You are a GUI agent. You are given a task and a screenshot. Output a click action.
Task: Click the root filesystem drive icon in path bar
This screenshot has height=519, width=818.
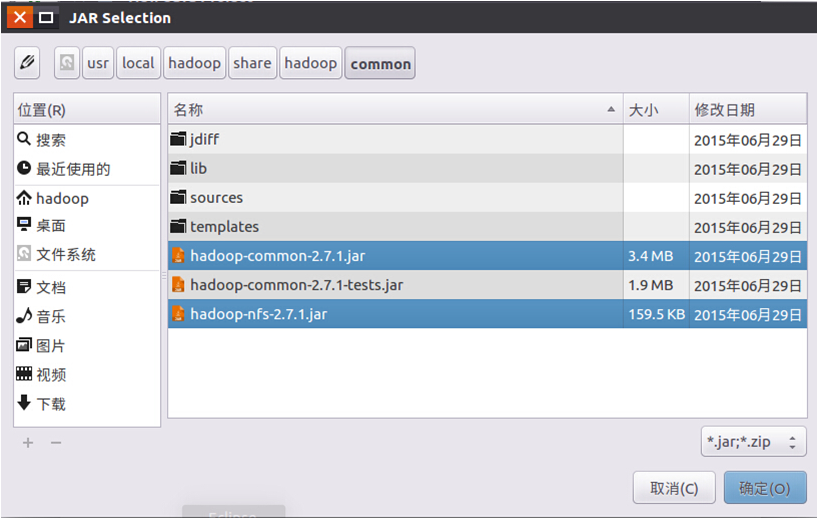(66, 63)
